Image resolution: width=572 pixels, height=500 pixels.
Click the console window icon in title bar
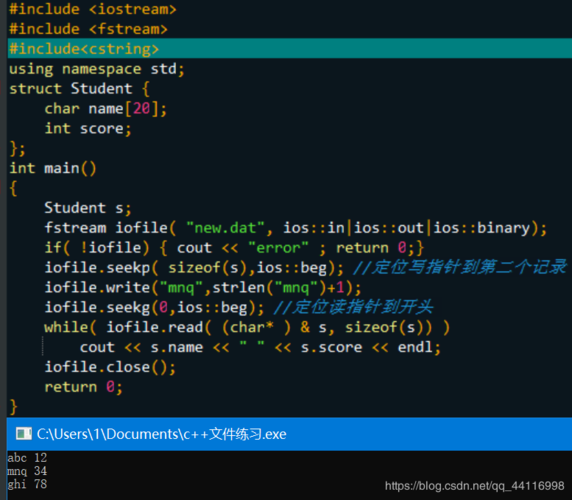coord(24,434)
